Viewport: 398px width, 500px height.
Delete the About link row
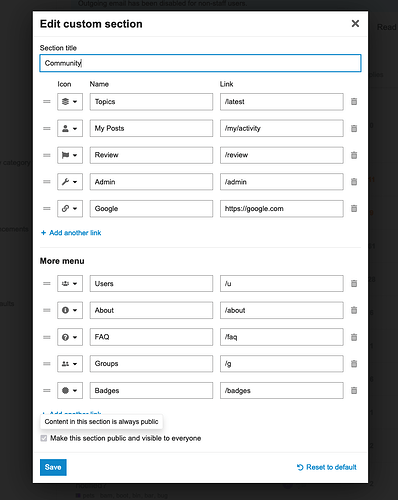pos(354,310)
